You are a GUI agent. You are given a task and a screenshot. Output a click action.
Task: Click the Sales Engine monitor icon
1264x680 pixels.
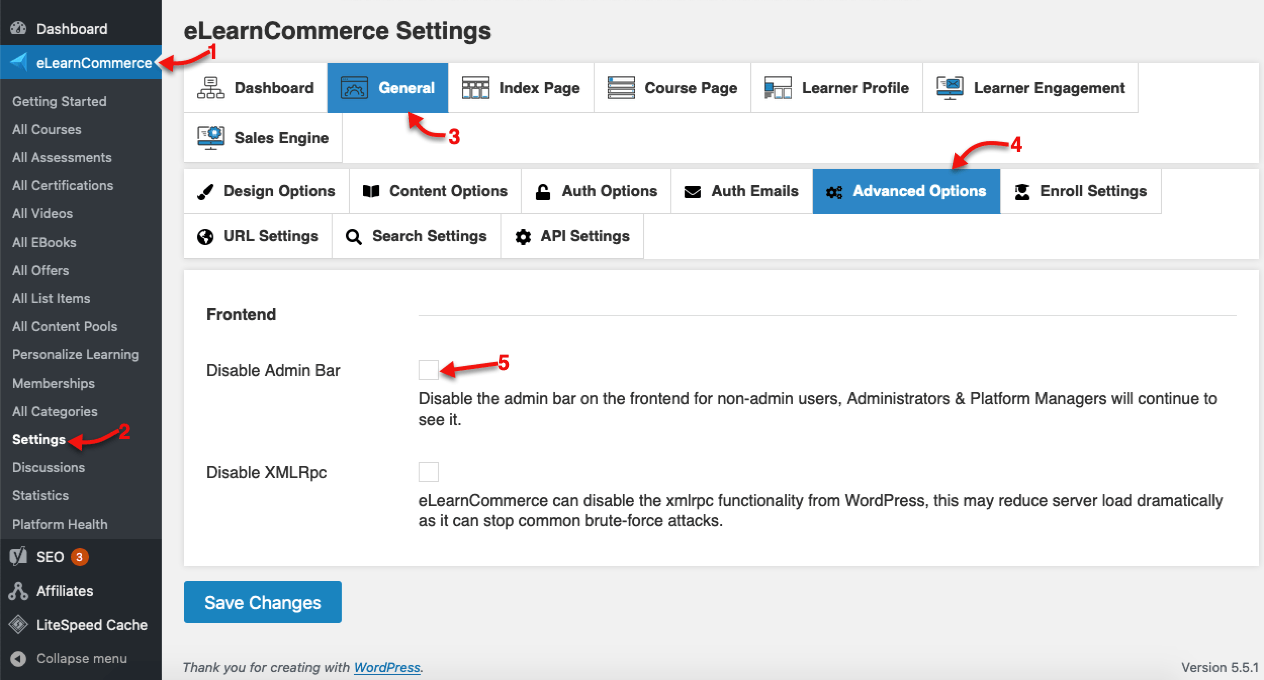211,138
